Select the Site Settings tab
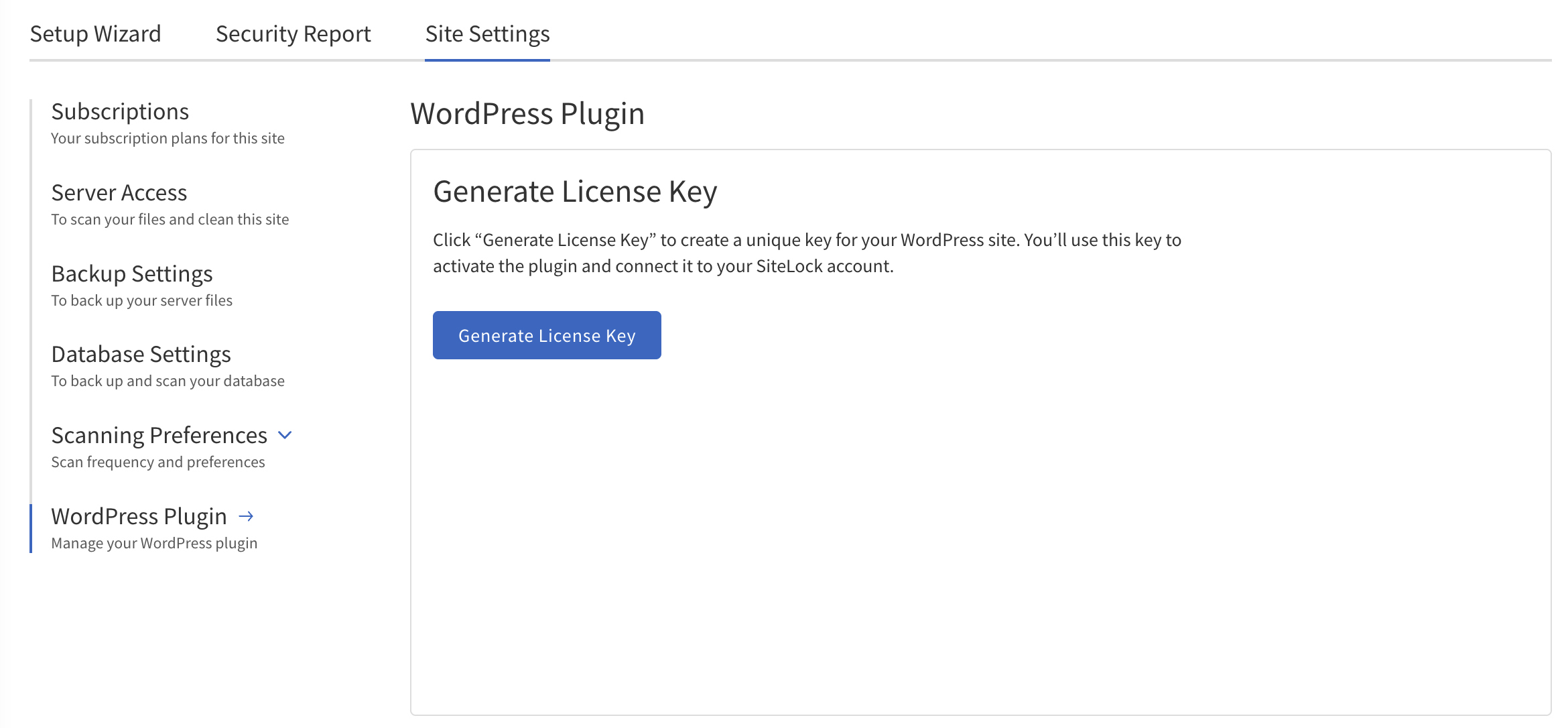Image resolution: width=1568 pixels, height=728 pixels. (x=487, y=34)
